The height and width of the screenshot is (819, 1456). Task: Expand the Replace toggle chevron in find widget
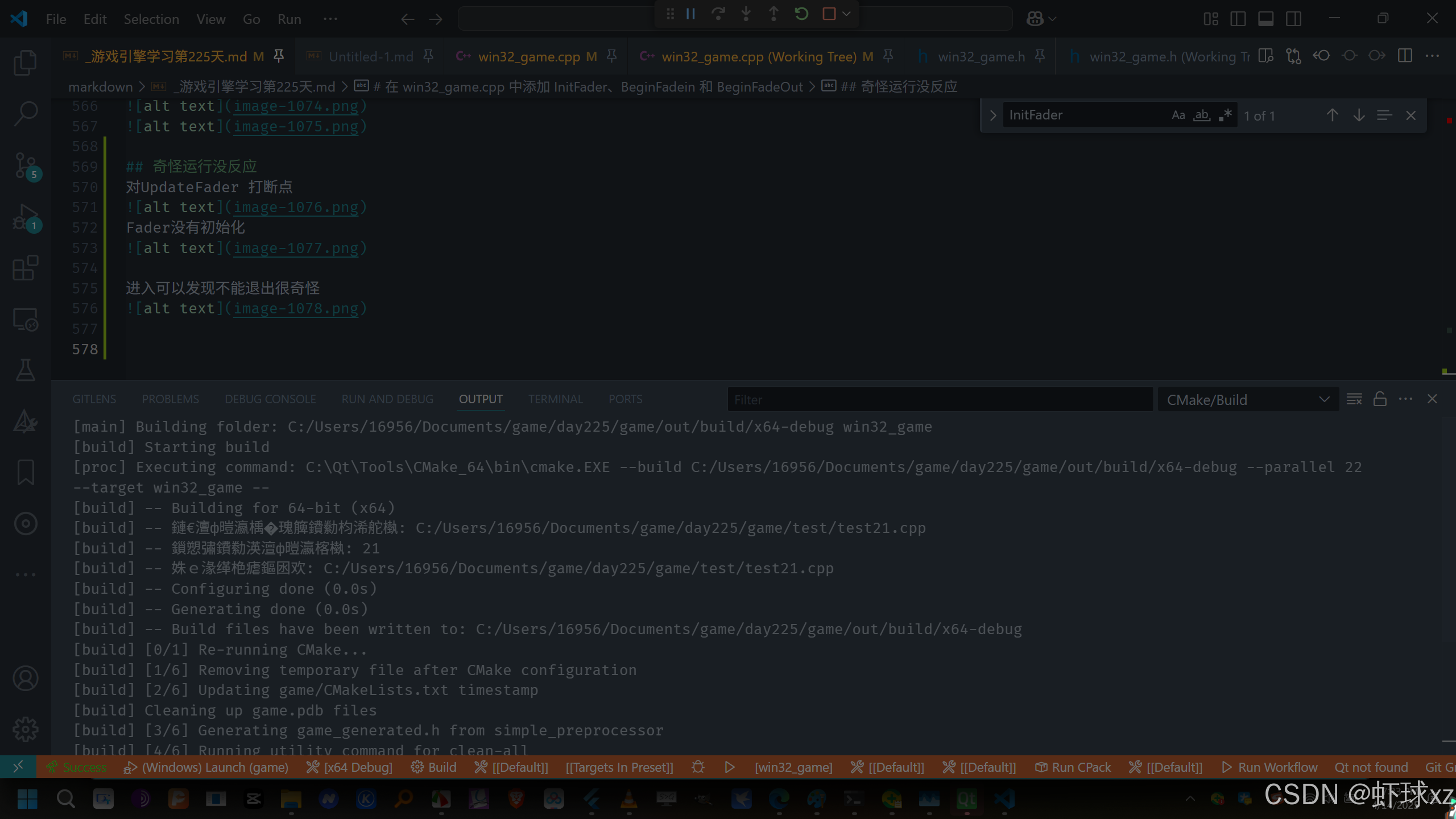(x=993, y=115)
